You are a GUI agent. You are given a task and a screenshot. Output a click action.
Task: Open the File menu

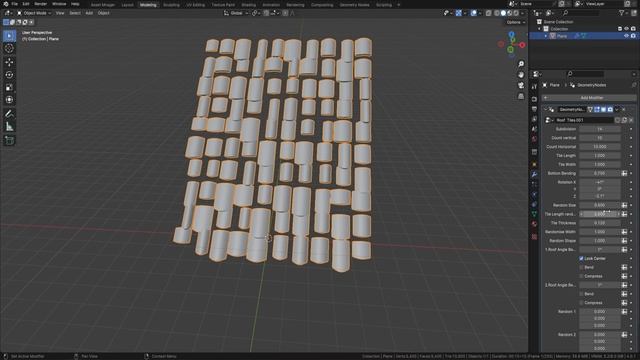pyautogui.click(x=14, y=4)
